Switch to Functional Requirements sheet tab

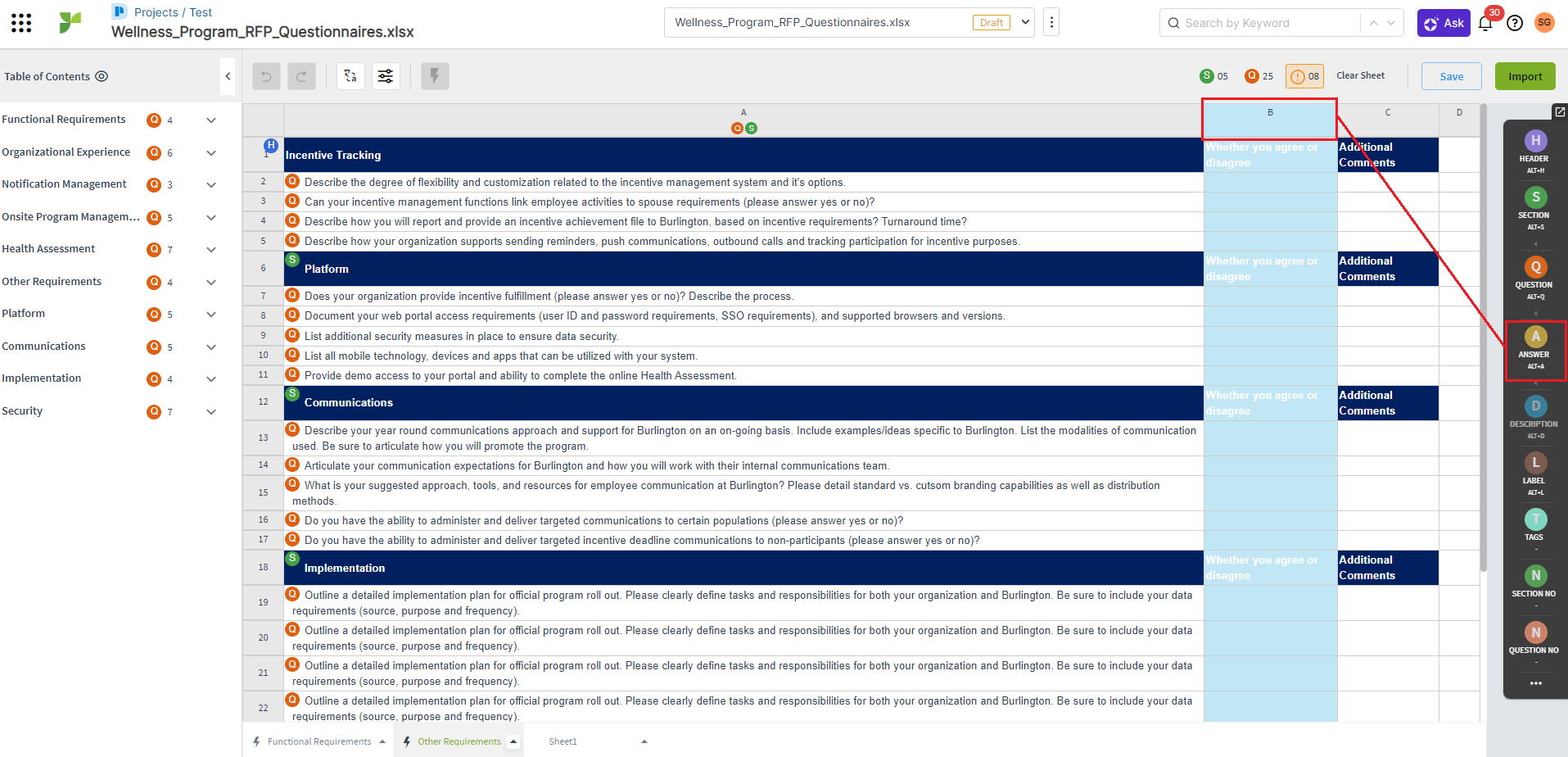319,741
